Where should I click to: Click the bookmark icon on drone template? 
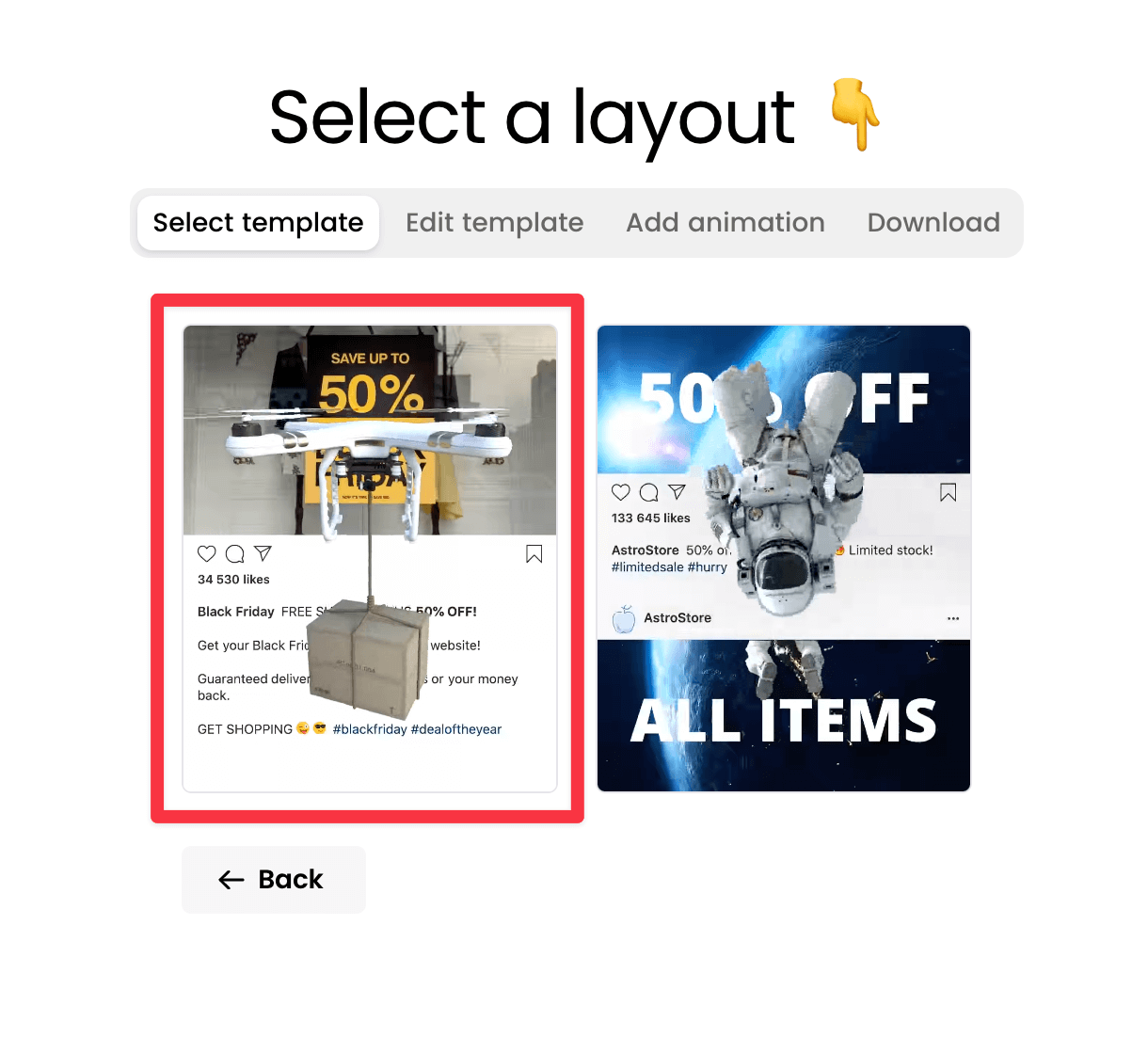tap(534, 554)
